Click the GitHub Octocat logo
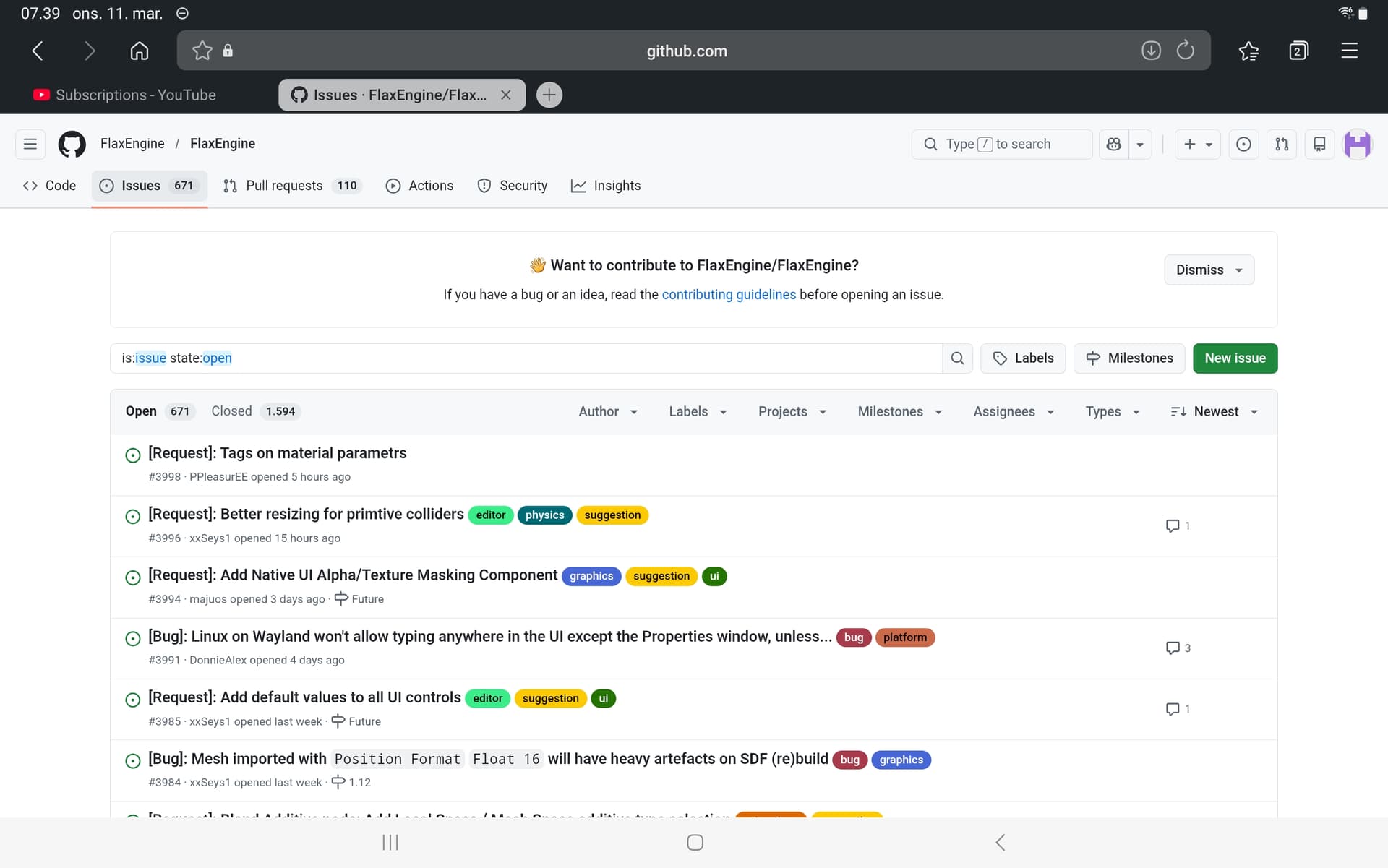This screenshot has width=1388, height=868. [72, 144]
